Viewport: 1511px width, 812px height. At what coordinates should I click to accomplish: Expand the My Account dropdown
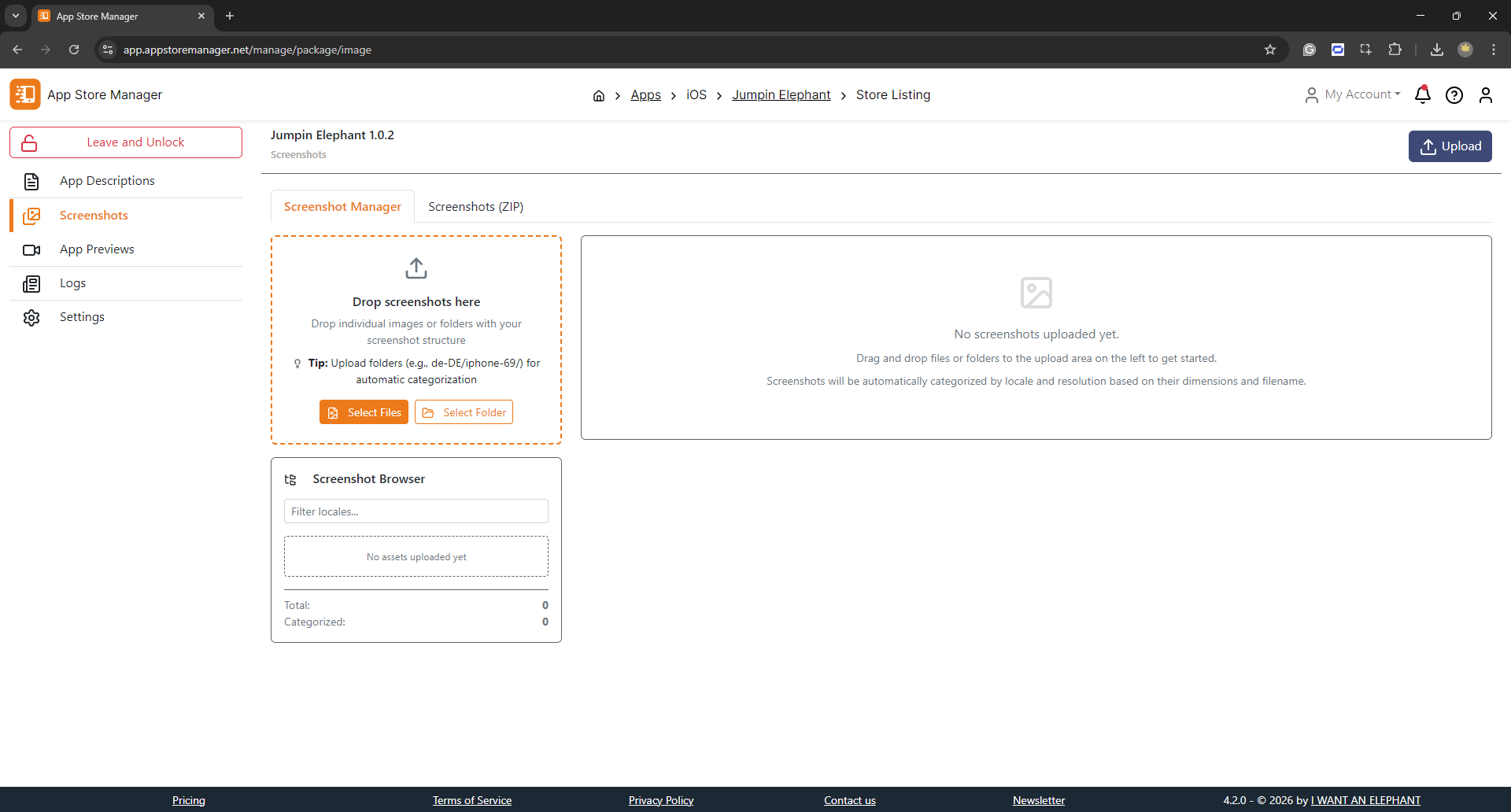[1353, 94]
